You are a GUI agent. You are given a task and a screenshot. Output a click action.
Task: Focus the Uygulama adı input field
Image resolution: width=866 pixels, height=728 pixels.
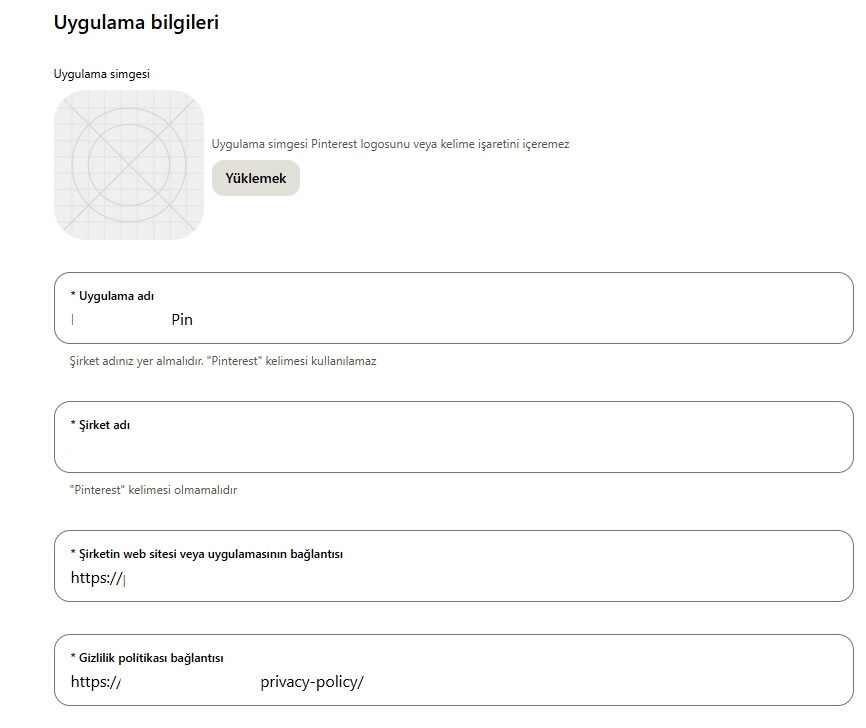(x=453, y=308)
